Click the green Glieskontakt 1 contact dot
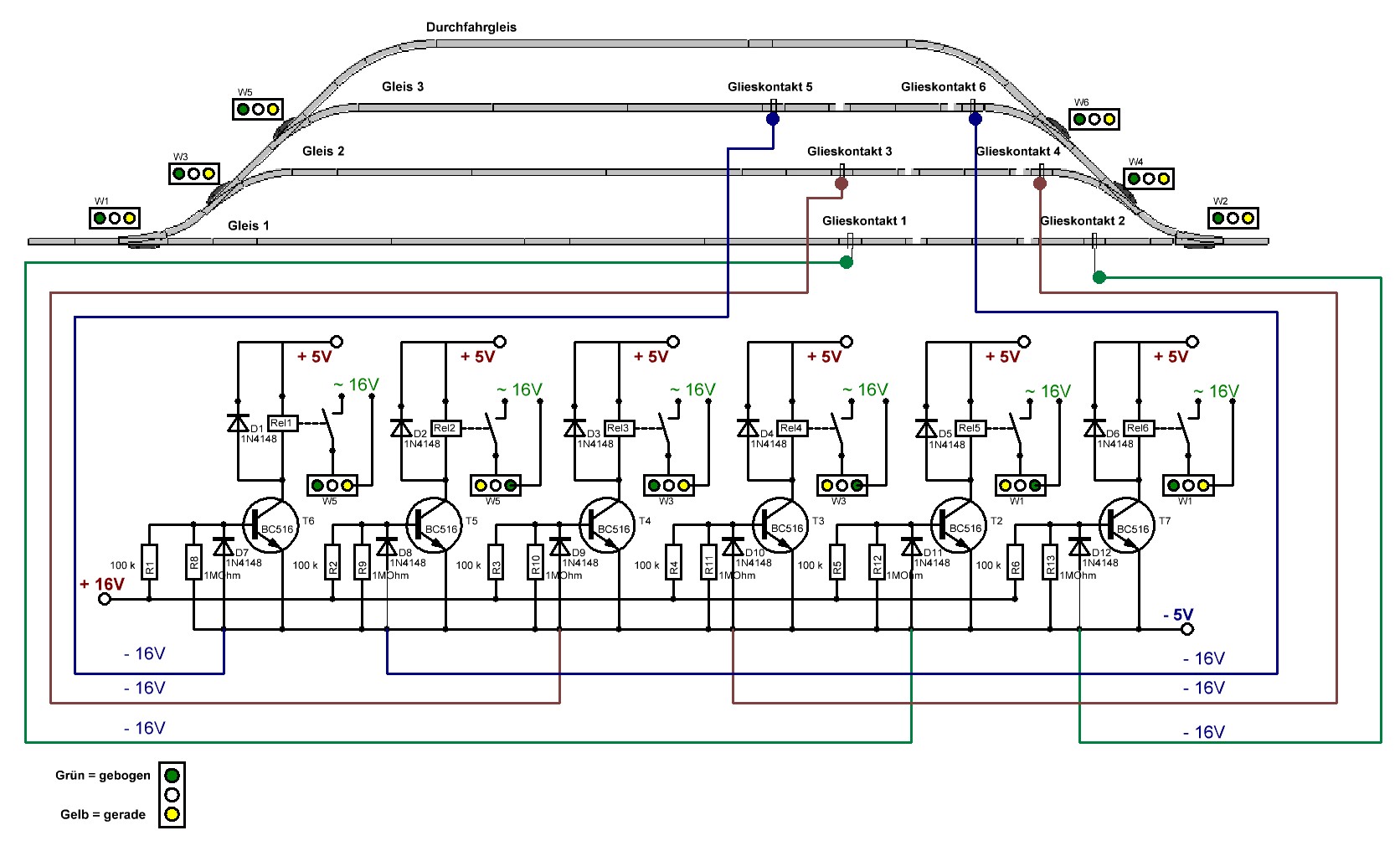 coord(847,262)
